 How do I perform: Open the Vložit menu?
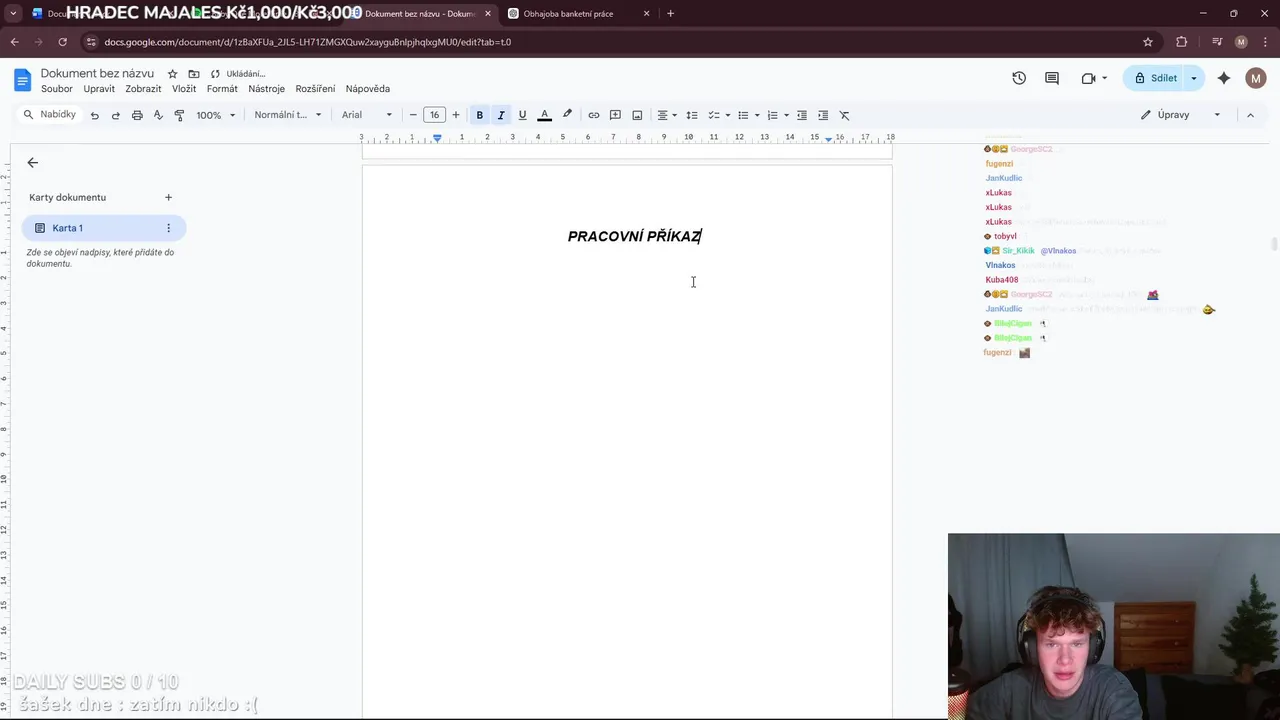(x=184, y=89)
